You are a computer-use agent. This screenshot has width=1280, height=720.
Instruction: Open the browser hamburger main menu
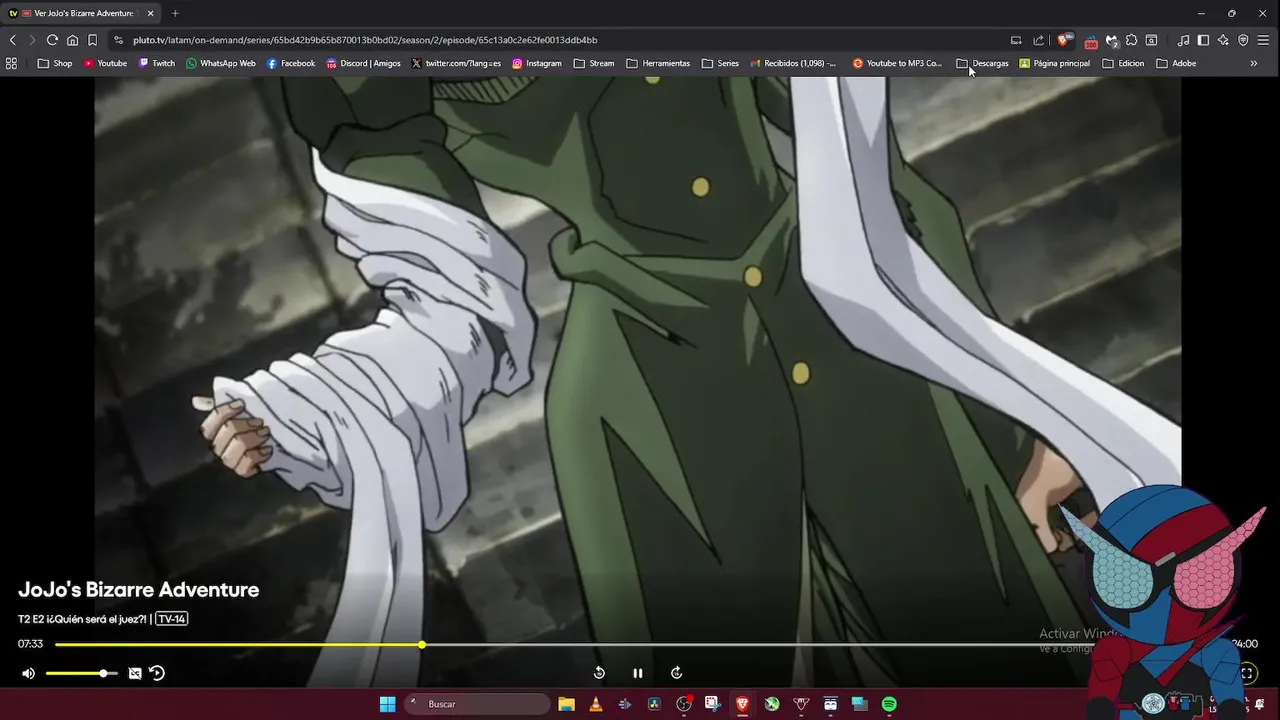click(1264, 40)
